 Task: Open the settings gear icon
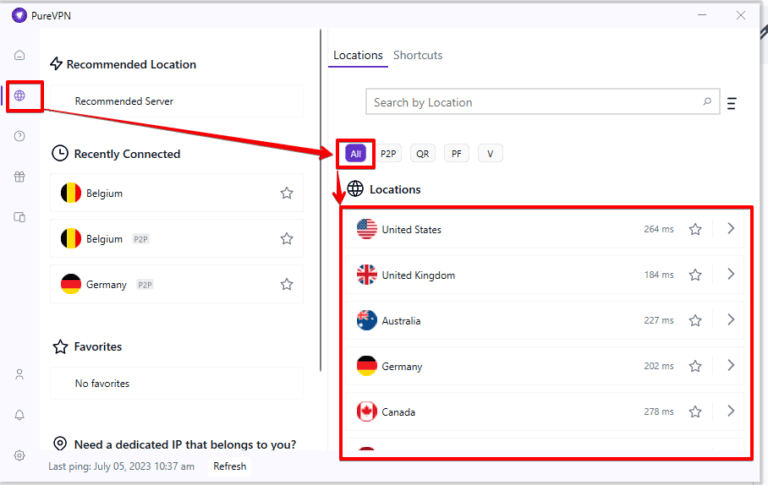coord(20,455)
